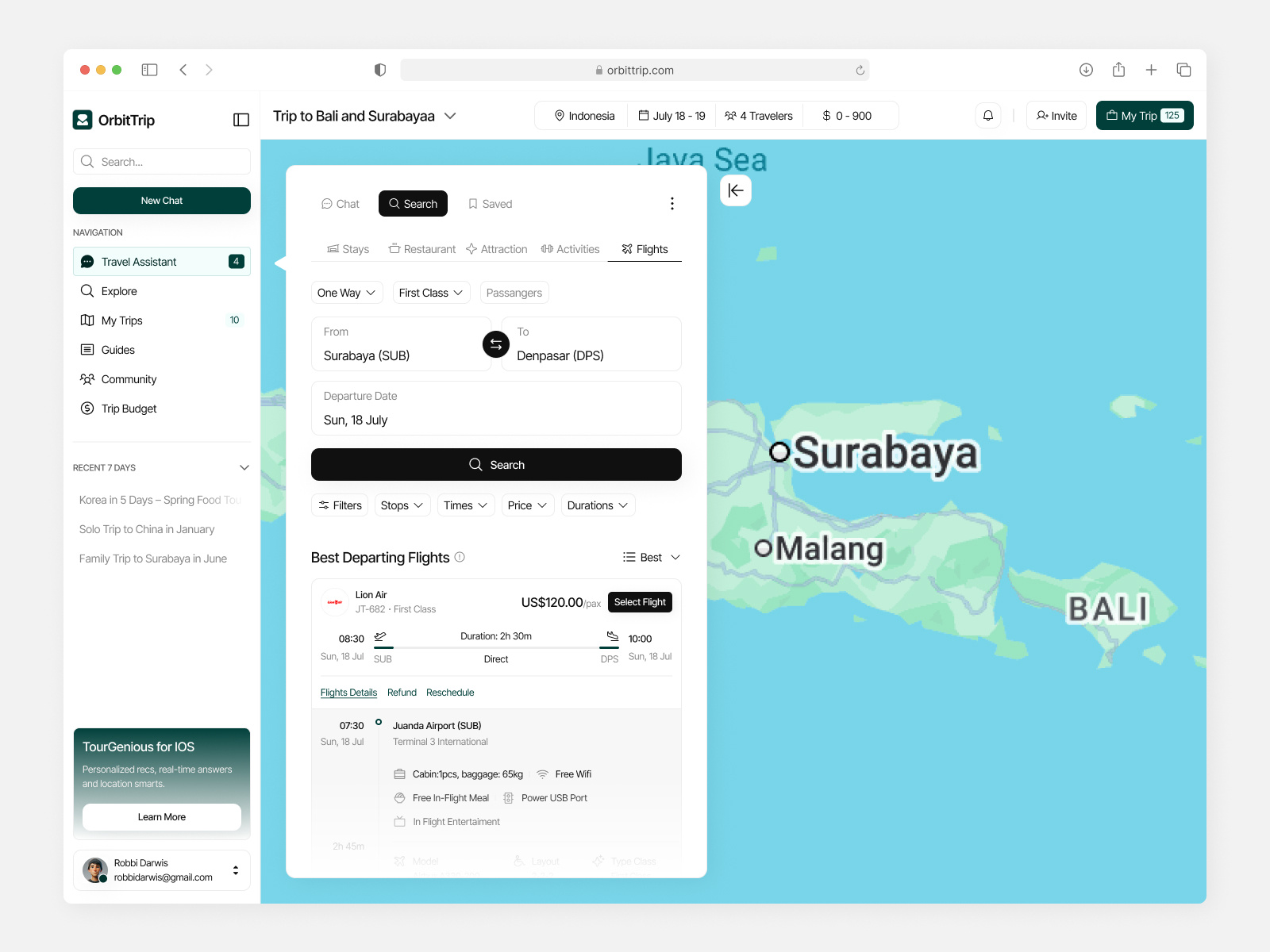Click the From Surabaya (SUB) field
Image resolution: width=1270 pixels, height=952 pixels.
tap(401, 344)
